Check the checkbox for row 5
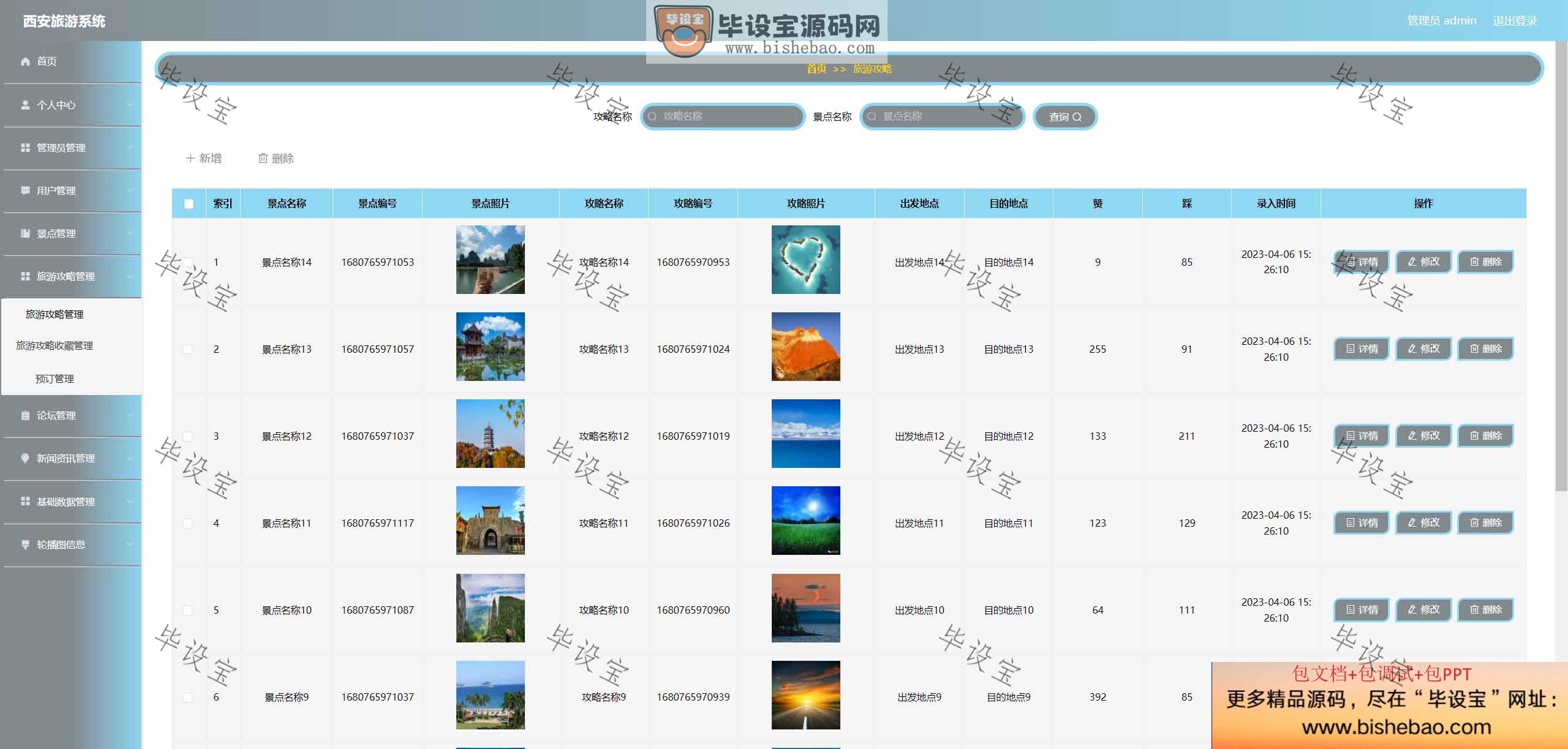The width and height of the screenshot is (1568, 749). pyautogui.click(x=187, y=611)
